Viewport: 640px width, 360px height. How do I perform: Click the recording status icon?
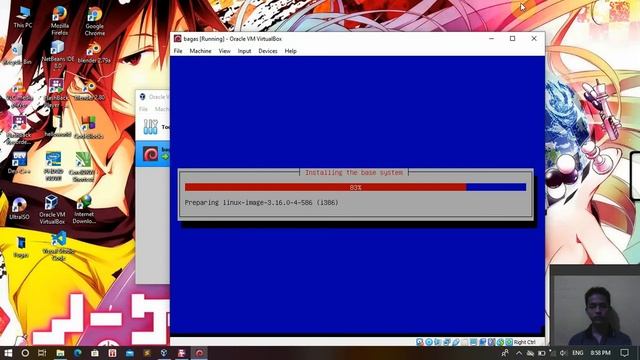482,342
